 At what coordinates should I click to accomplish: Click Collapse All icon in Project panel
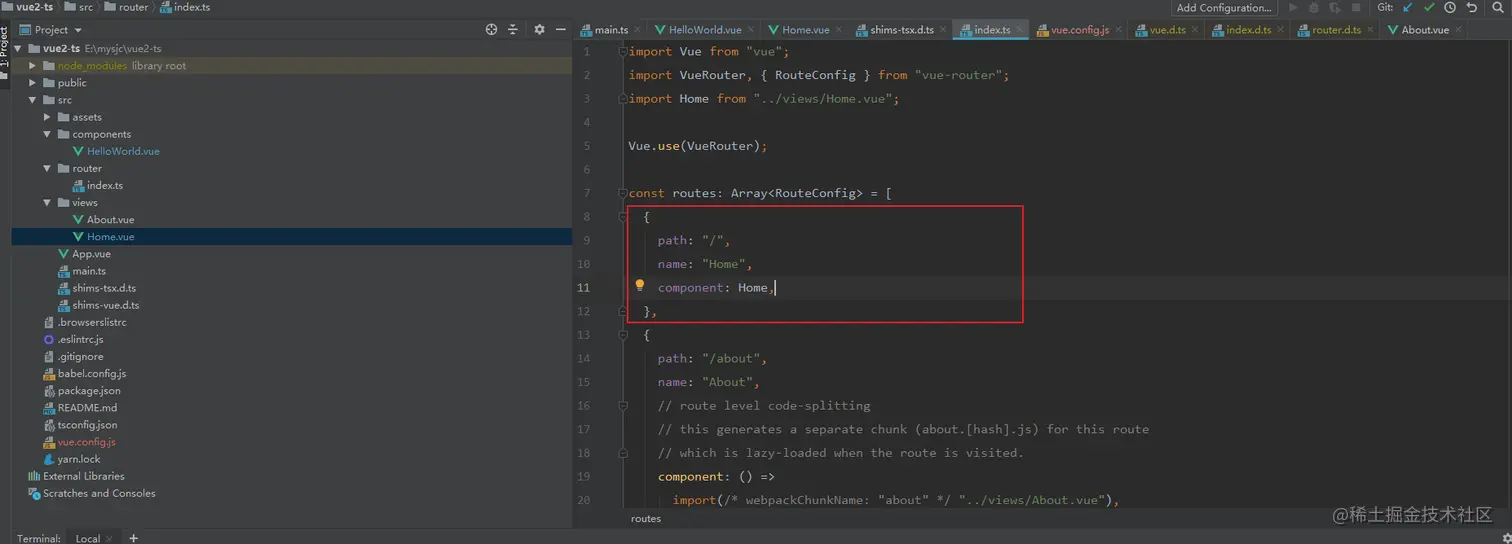point(513,30)
